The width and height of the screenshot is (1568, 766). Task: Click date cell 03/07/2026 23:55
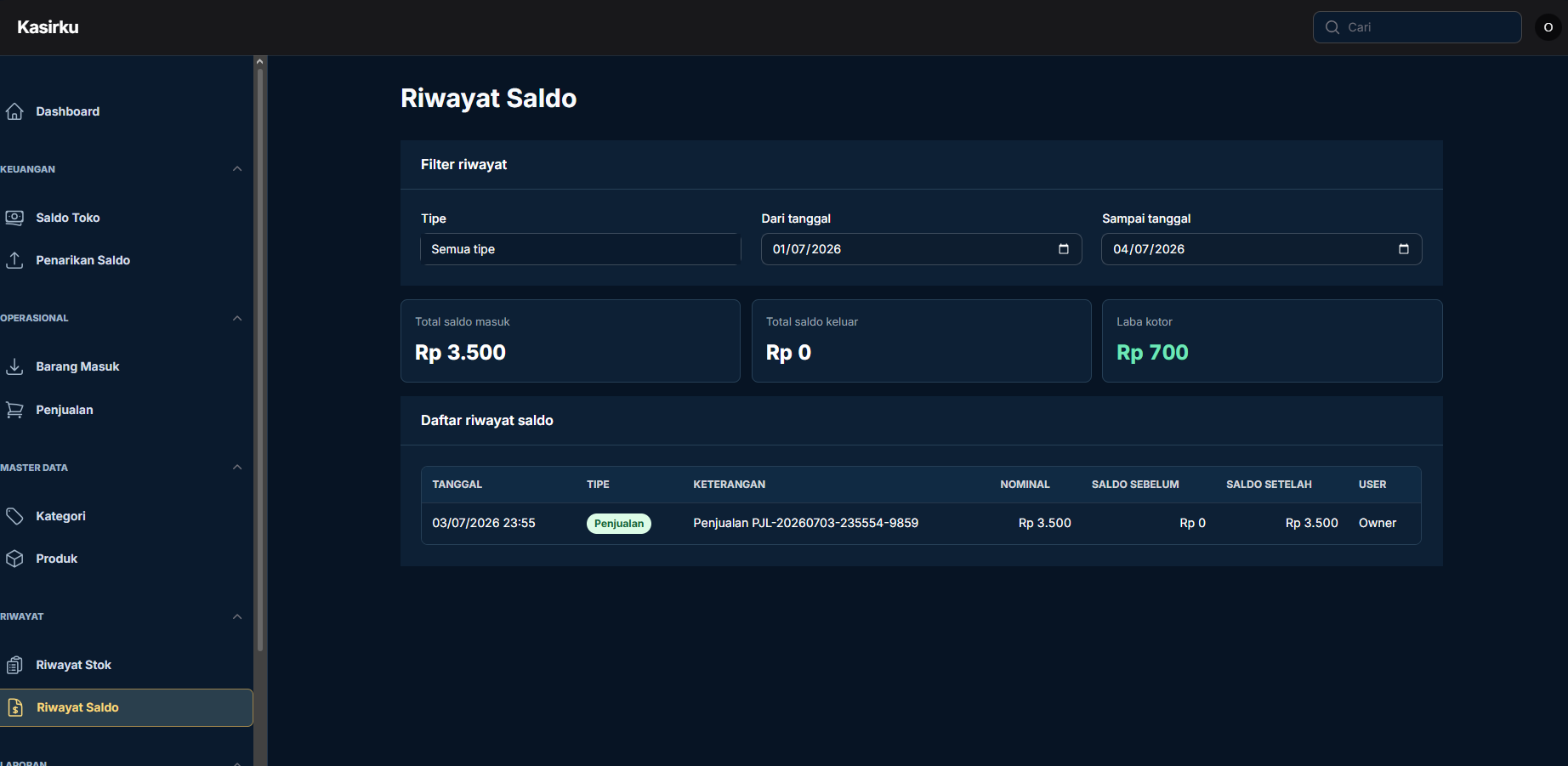[x=484, y=523]
